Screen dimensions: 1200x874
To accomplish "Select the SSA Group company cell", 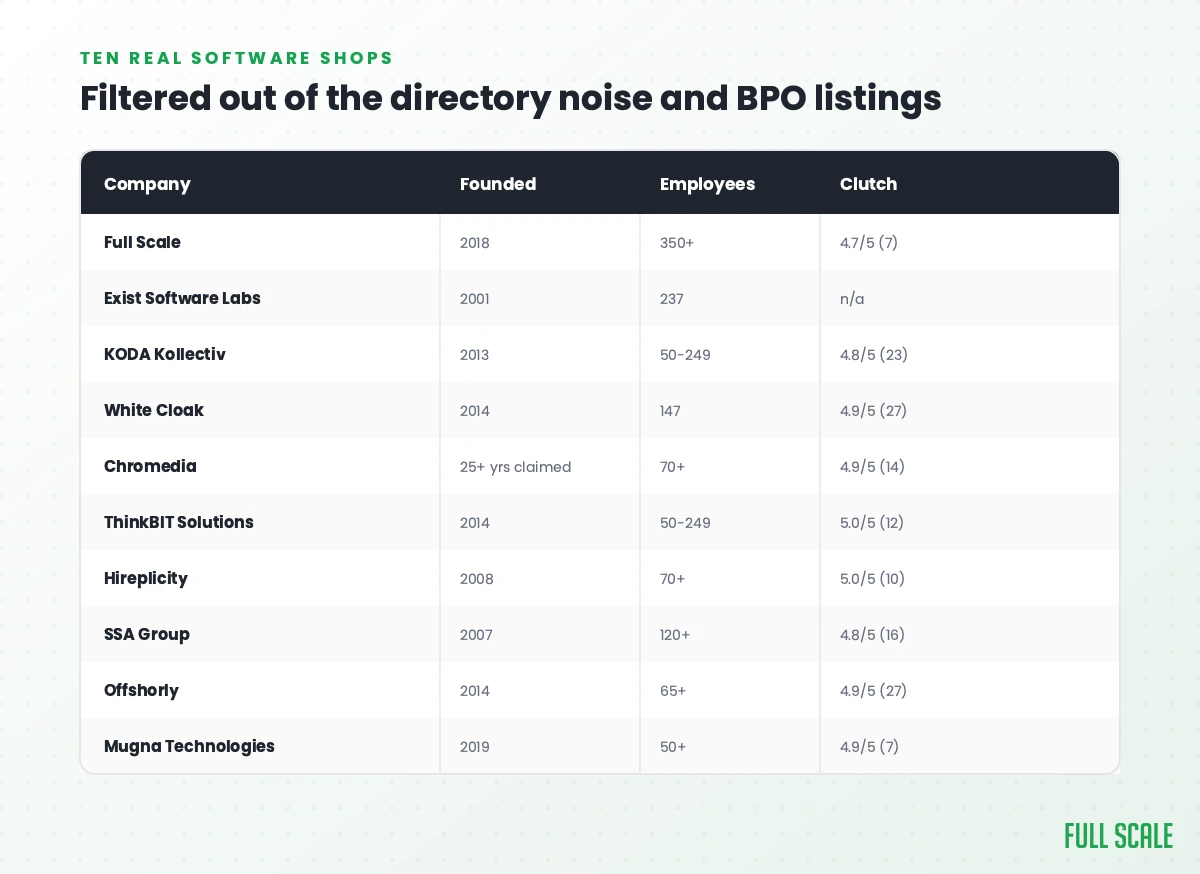I will pyautogui.click(x=147, y=634).
